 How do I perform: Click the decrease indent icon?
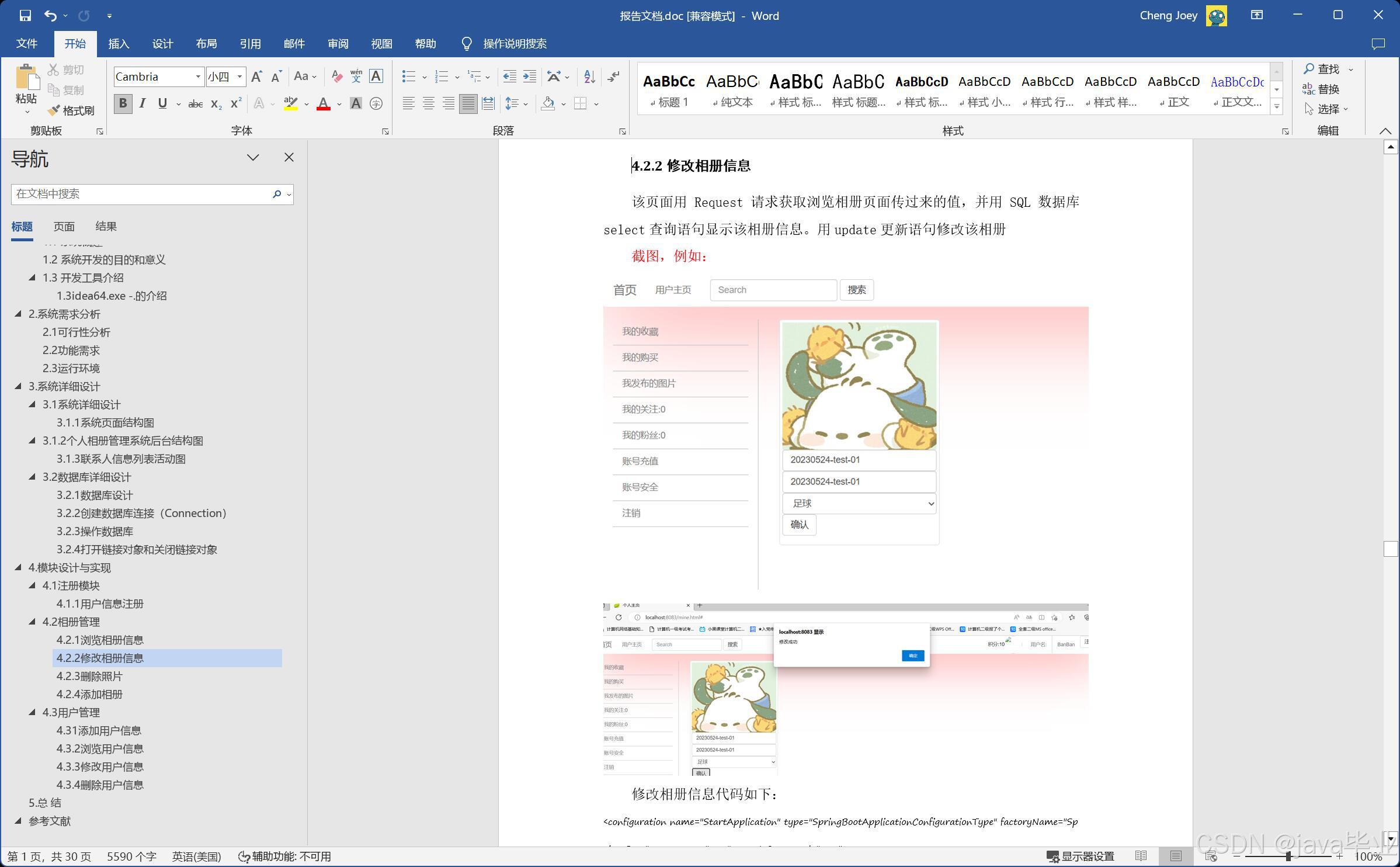pos(509,77)
